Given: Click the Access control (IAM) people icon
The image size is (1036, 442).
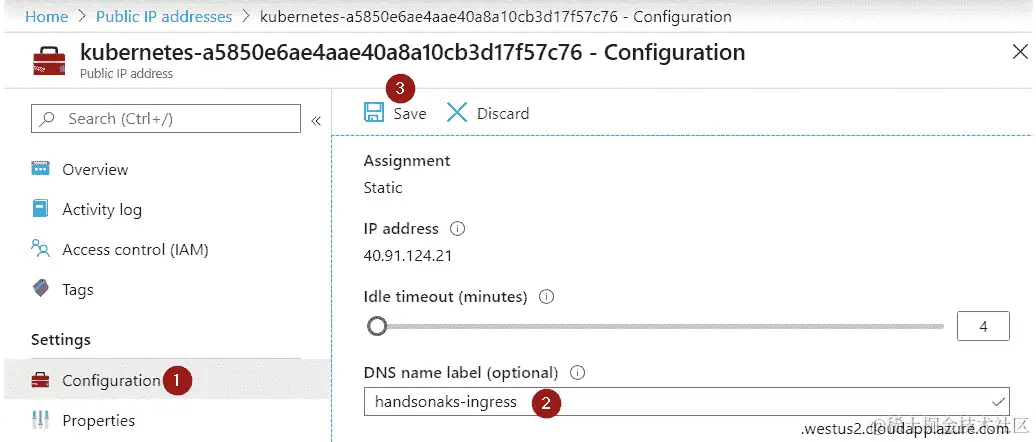Looking at the screenshot, I should (41, 249).
